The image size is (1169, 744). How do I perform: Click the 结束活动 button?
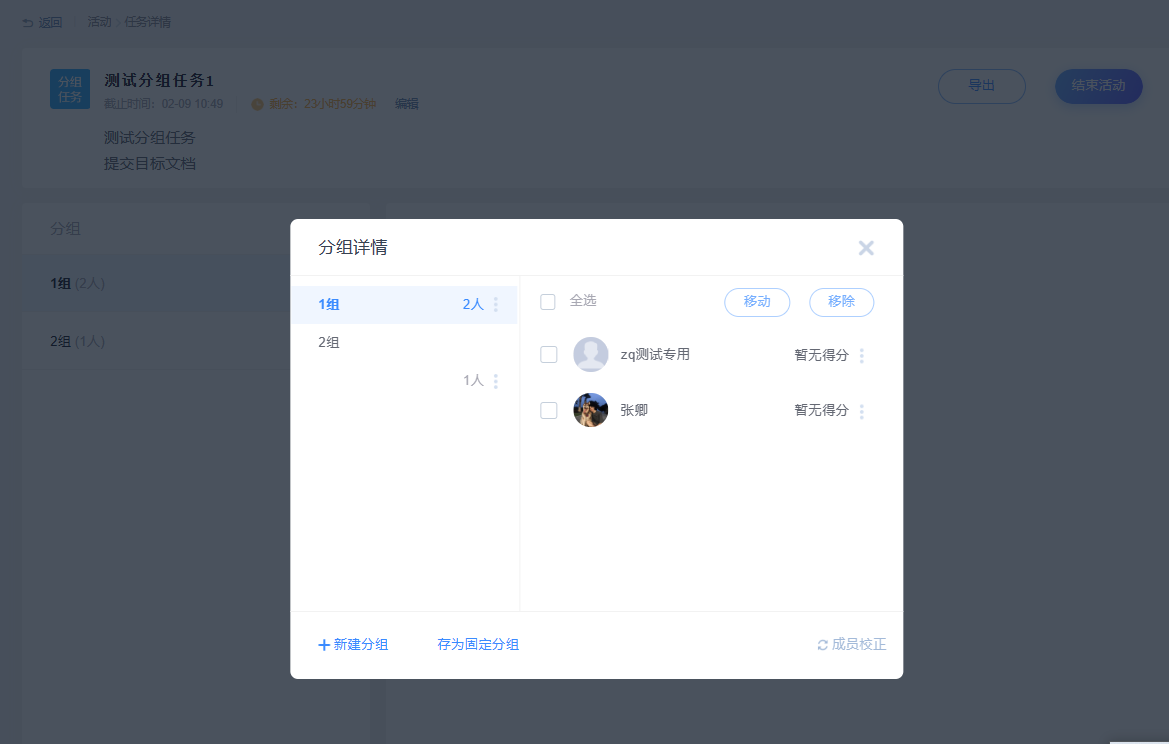click(1098, 86)
